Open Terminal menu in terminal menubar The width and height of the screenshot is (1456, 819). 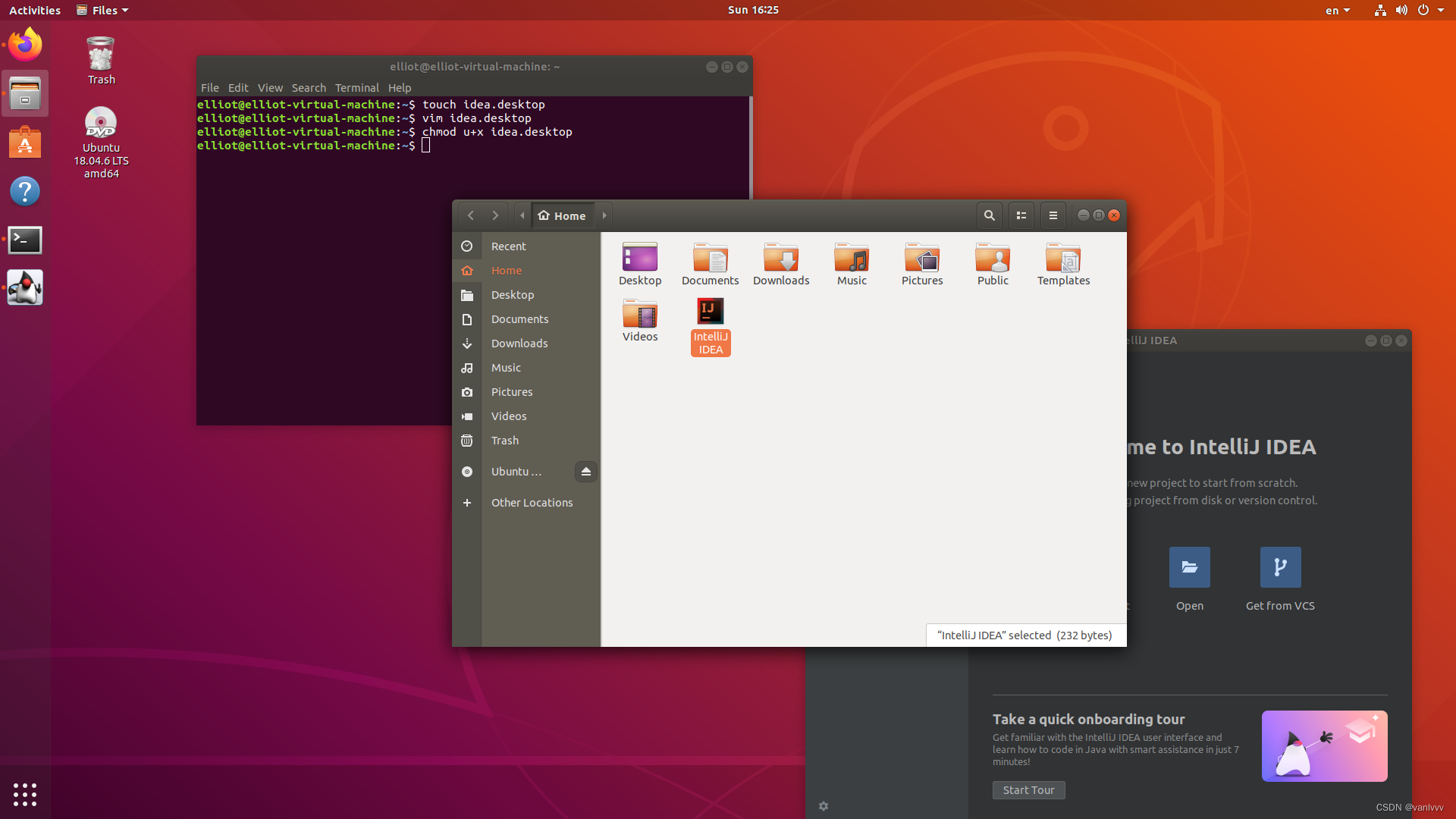(x=356, y=88)
